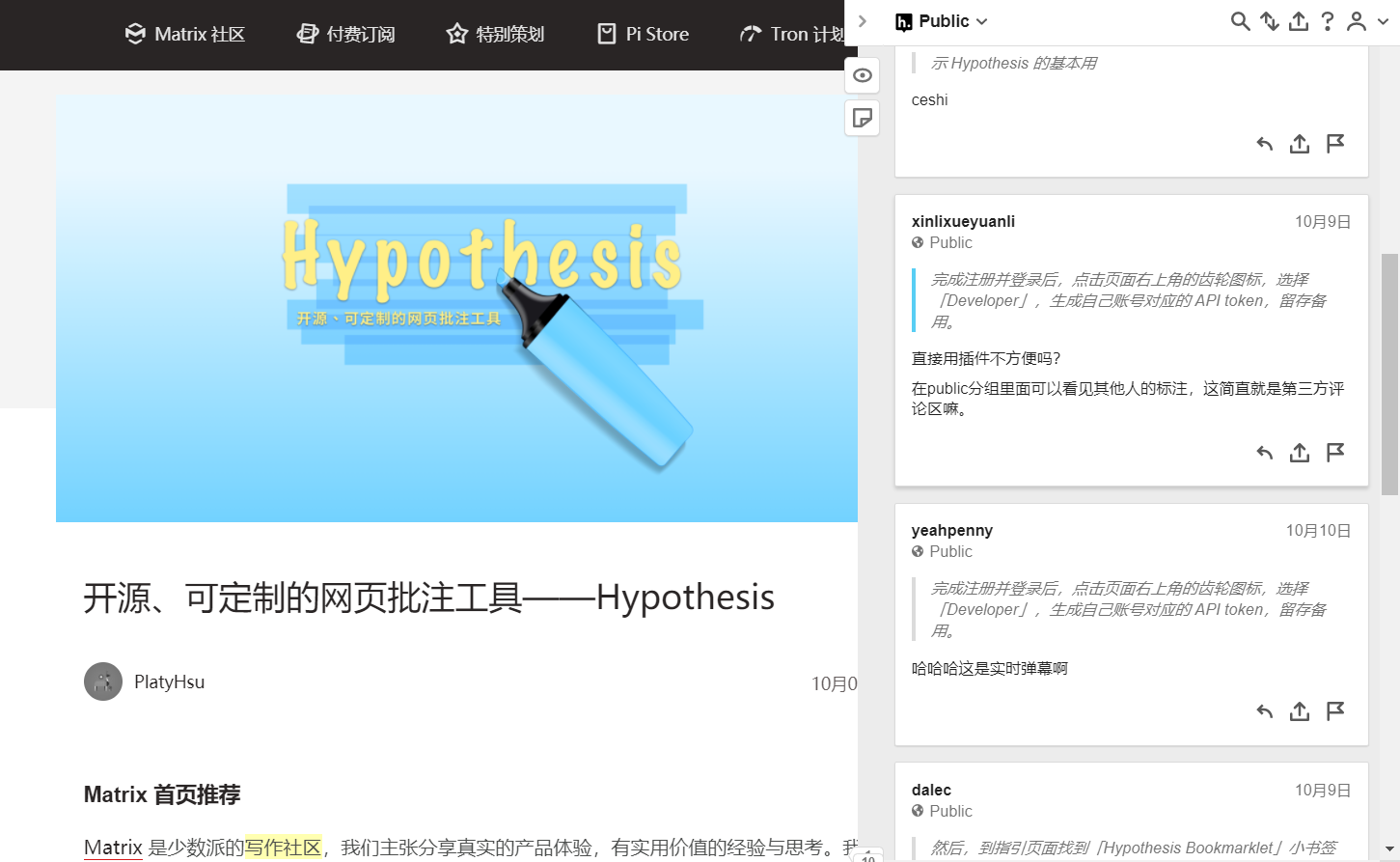Open 特别策划 navigation item
Screen dimensions: 1400x862
495,34
